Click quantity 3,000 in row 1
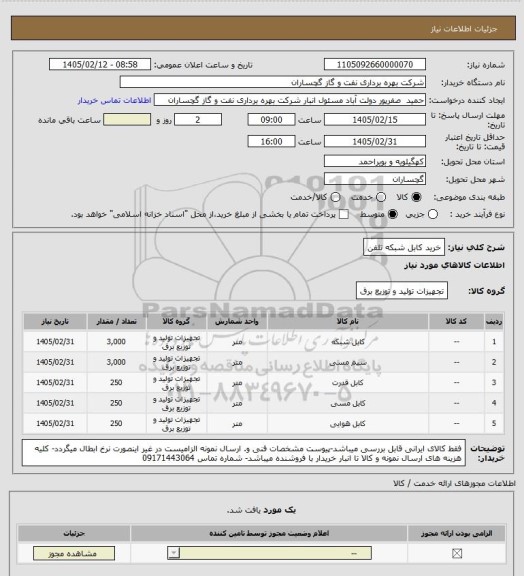The width and height of the screenshot is (524, 576). point(116,342)
